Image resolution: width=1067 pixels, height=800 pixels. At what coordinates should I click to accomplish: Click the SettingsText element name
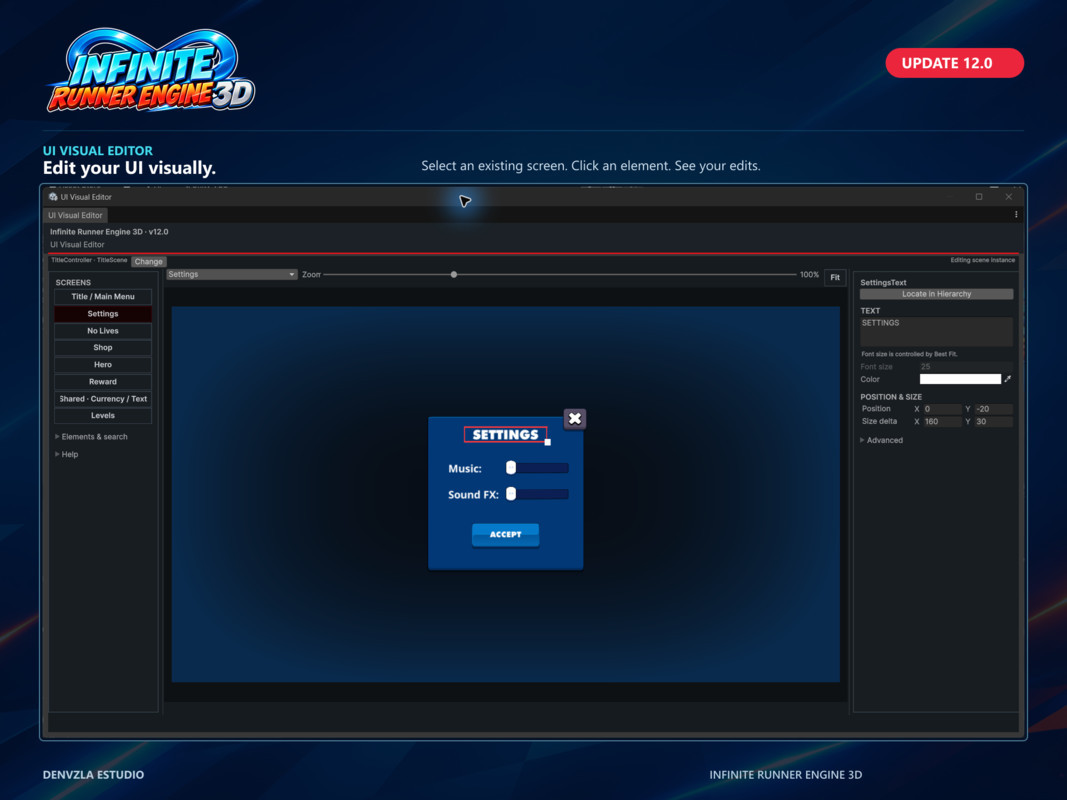point(883,282)
